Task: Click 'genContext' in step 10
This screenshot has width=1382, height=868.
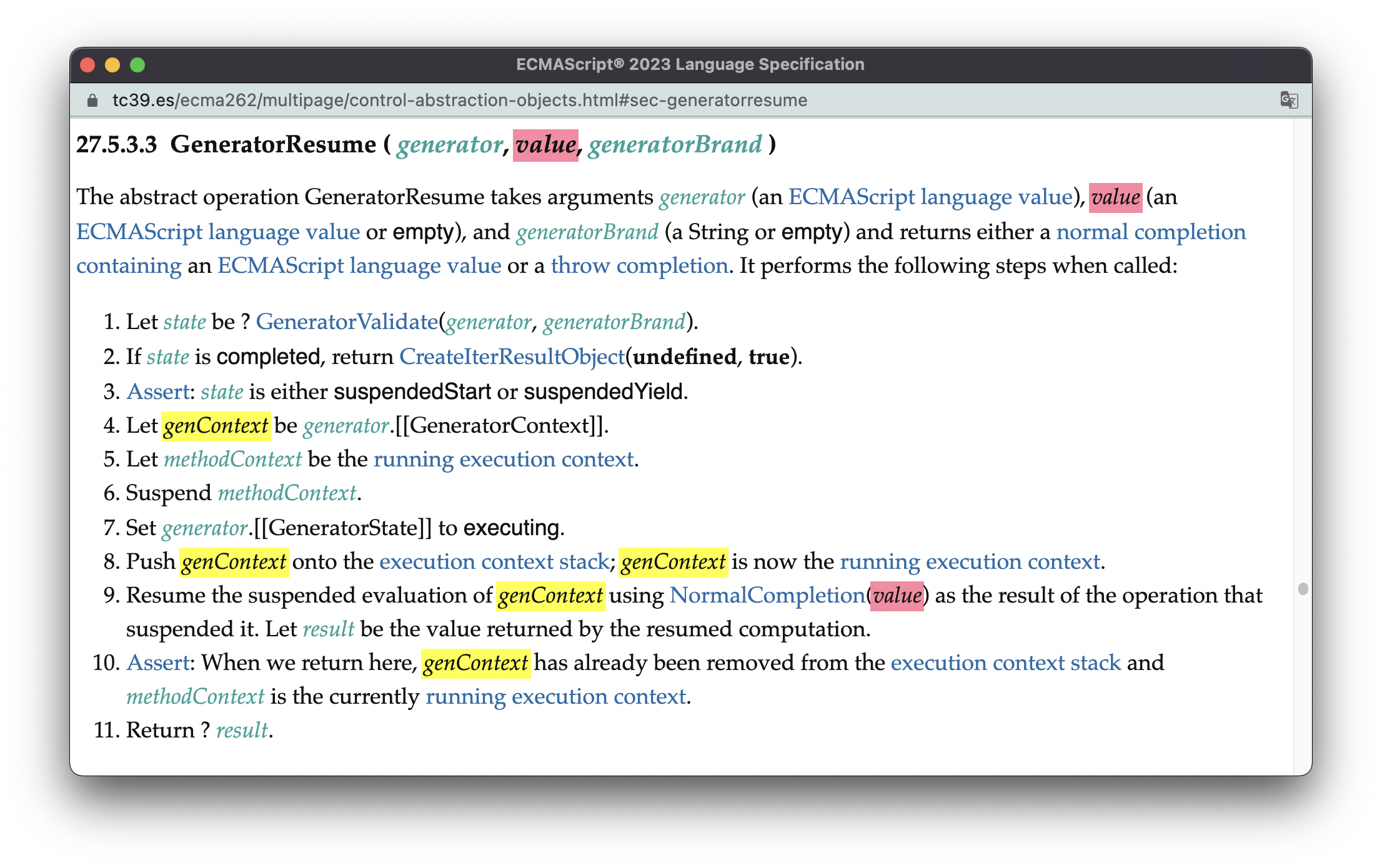Action: click(x=475, y=663)
